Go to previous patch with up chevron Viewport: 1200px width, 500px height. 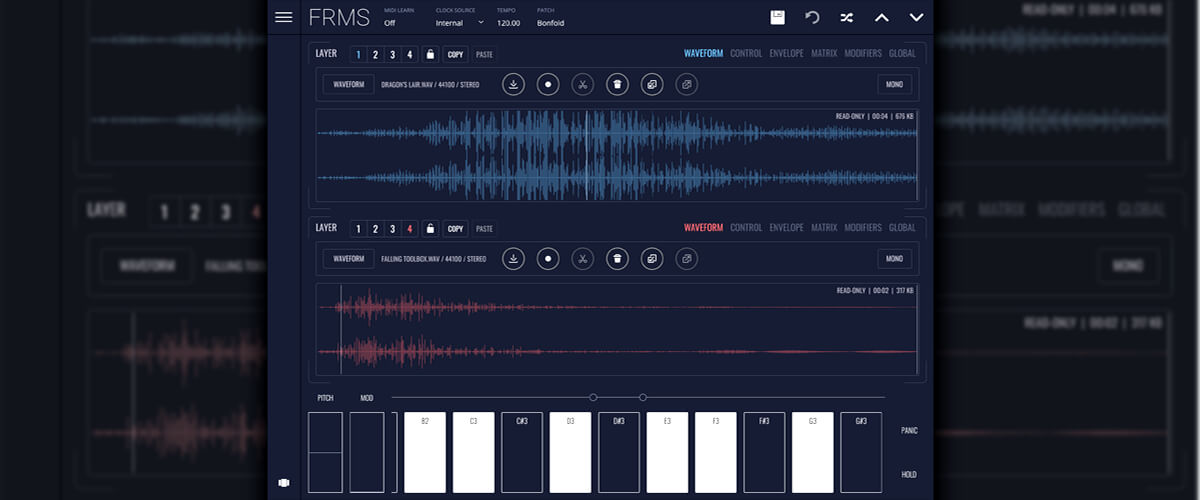(x=881, y=17)
